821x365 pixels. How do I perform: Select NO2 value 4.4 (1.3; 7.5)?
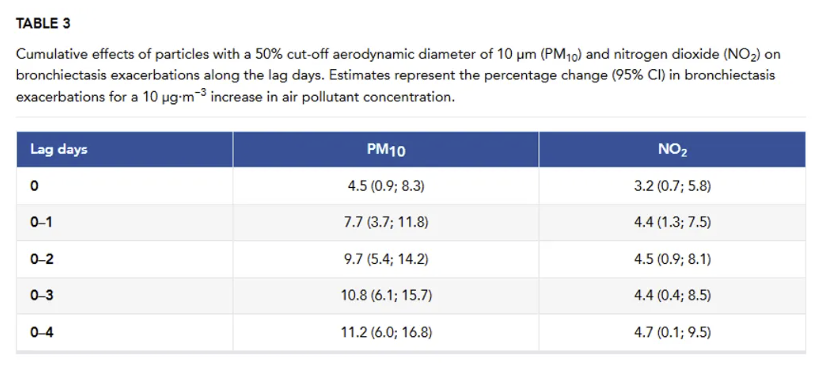click(672, 223)
